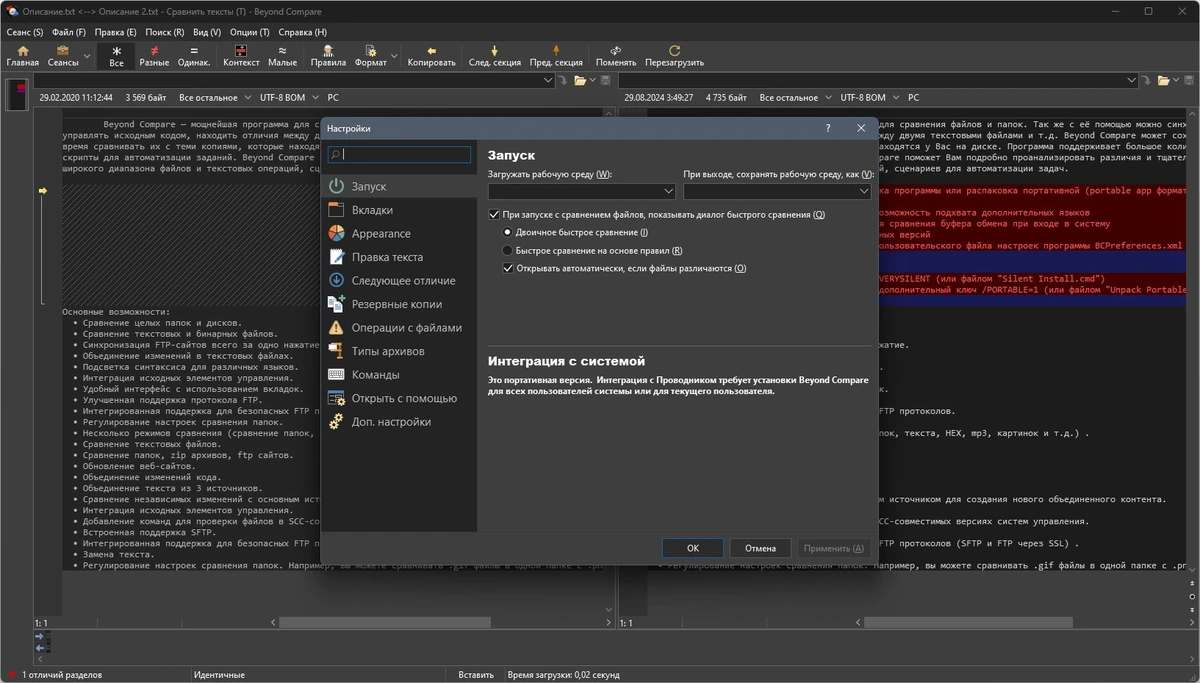Swap sides with Поменять icon
The width and height of the screenshot is (1200, 683).
tap(616, 56)
